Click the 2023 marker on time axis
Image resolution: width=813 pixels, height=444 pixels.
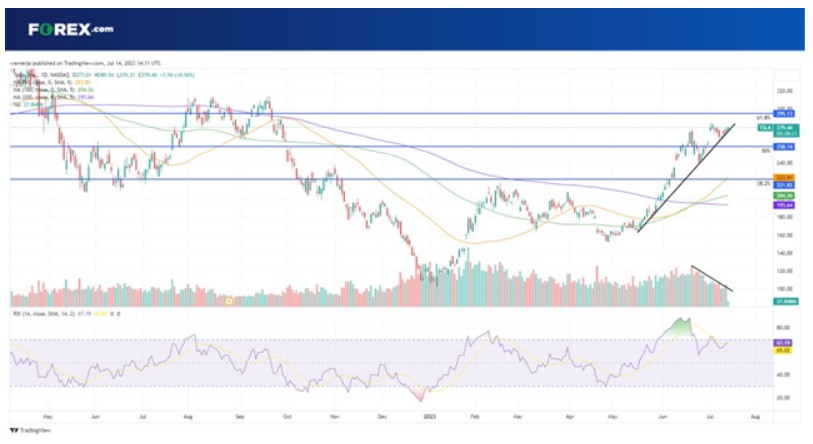(430, 417)
